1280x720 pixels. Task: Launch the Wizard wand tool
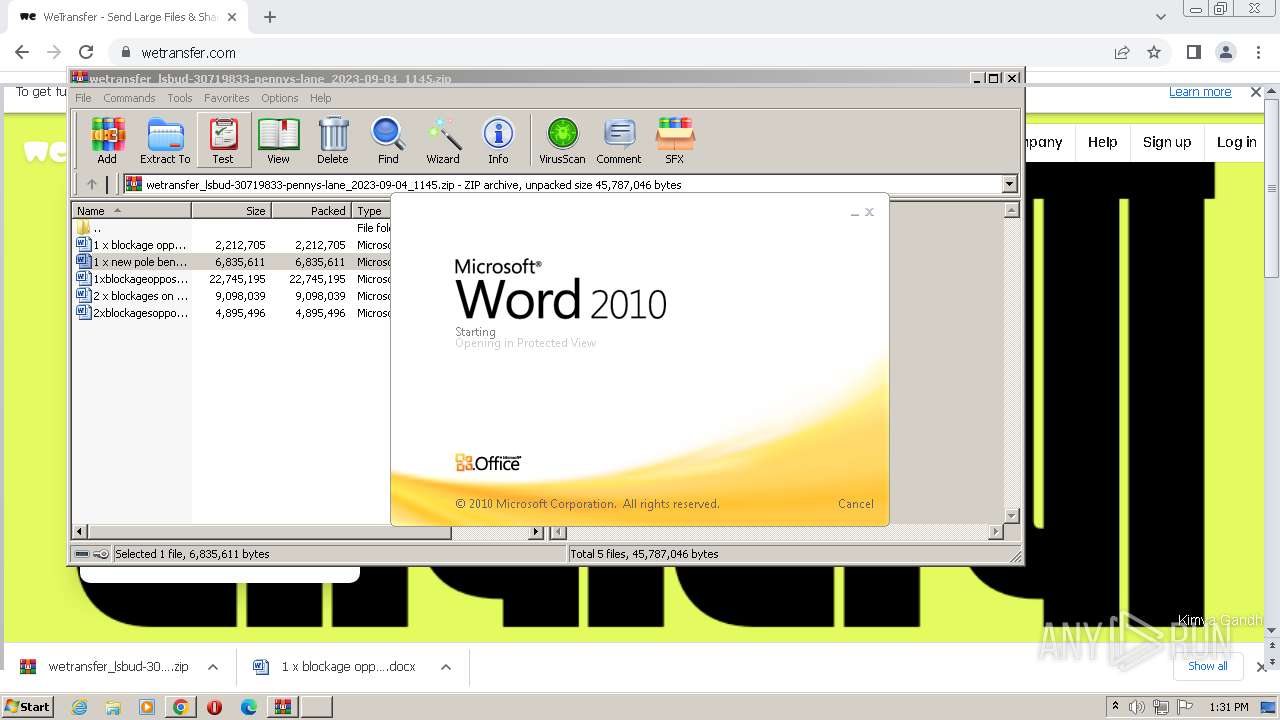443,140
